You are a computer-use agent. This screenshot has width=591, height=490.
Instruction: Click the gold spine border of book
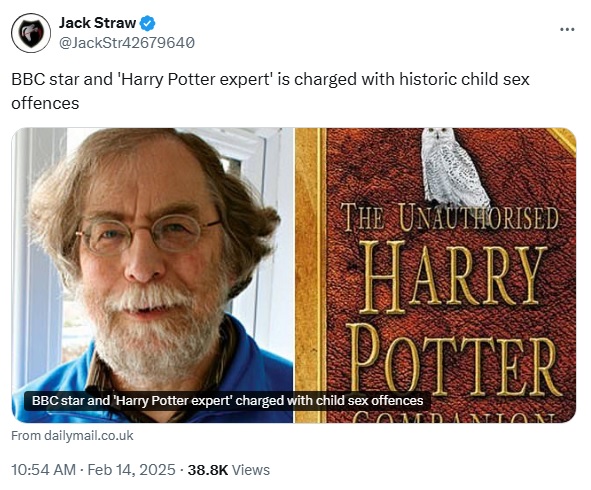pos(310,275)
